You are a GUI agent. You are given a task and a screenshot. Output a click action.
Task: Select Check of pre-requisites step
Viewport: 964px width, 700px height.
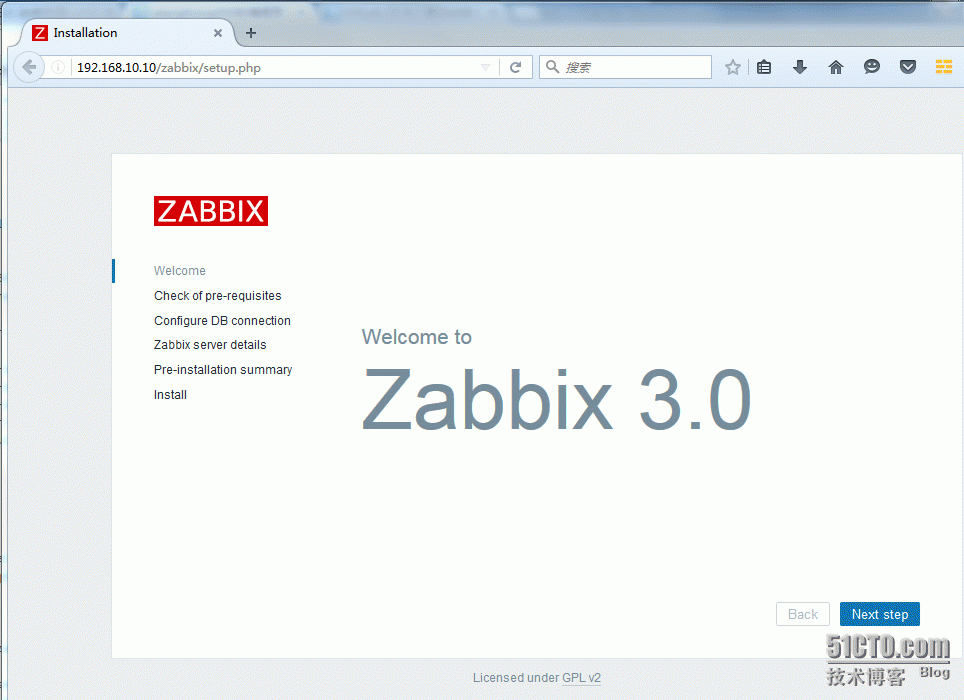click(218, 296)
